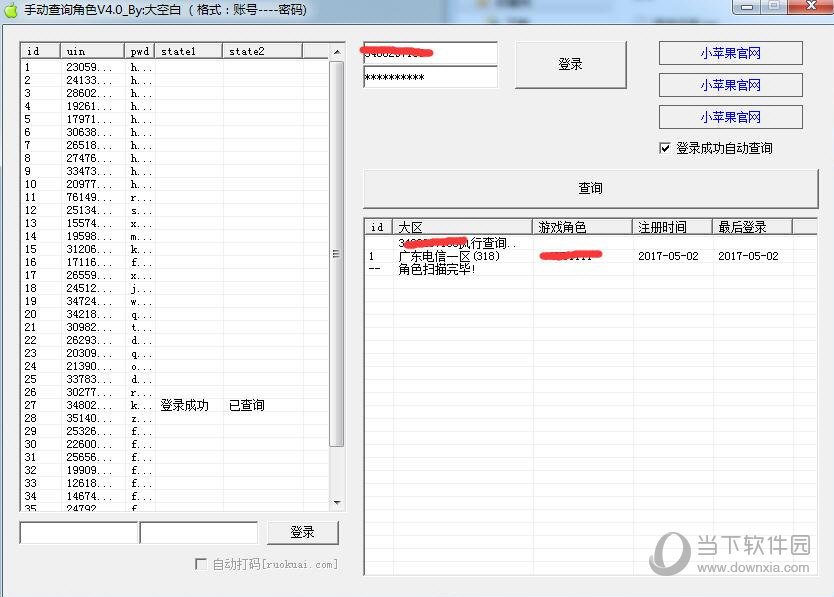This screenshot has height=597, width=834.
Task: Click the large 登录 button beside the password field
Action: click(571, 64)
